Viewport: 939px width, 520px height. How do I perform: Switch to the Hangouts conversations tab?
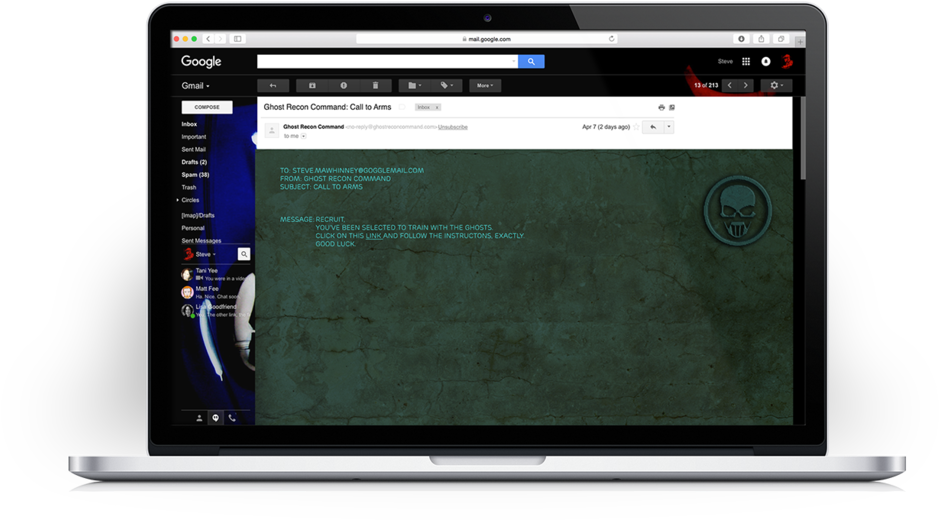point(216,418)
